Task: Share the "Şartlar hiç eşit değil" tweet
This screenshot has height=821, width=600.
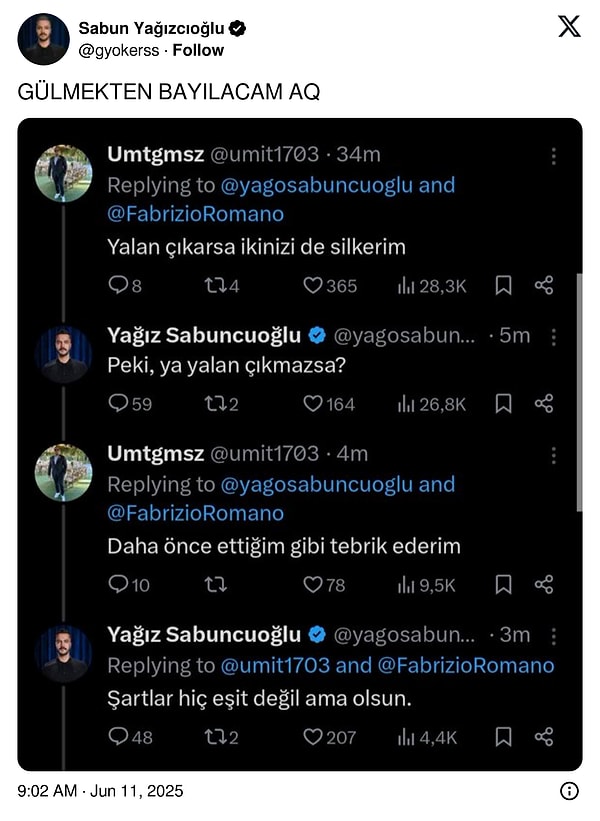Action: point(544,737)
